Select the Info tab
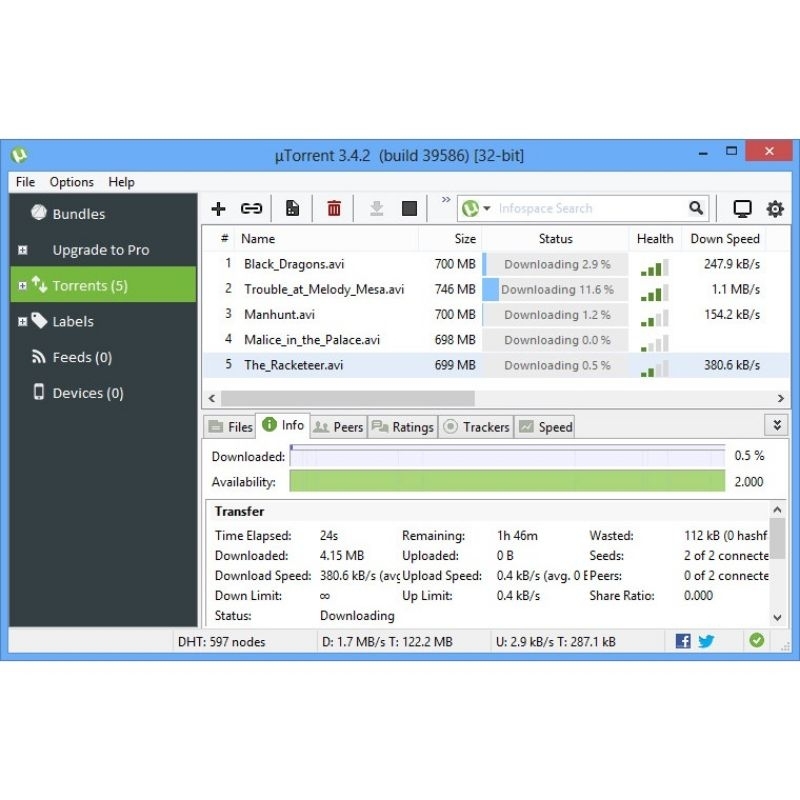 tap(283, 426)
